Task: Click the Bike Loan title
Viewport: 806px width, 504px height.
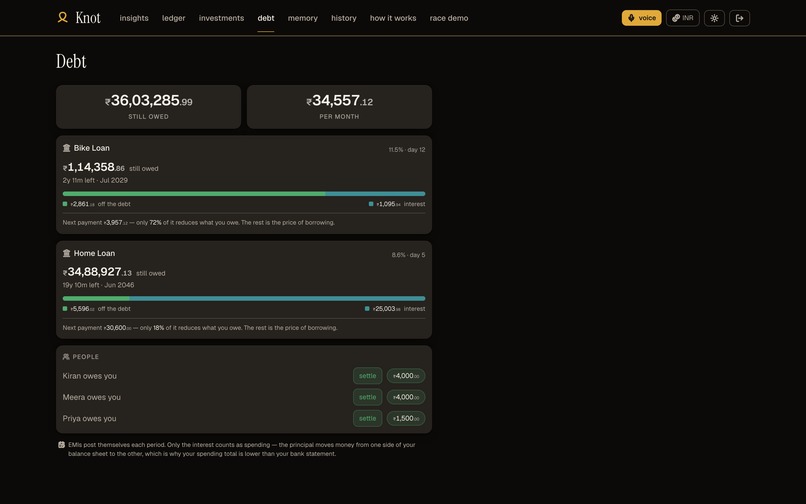Action: pos(91,148)
